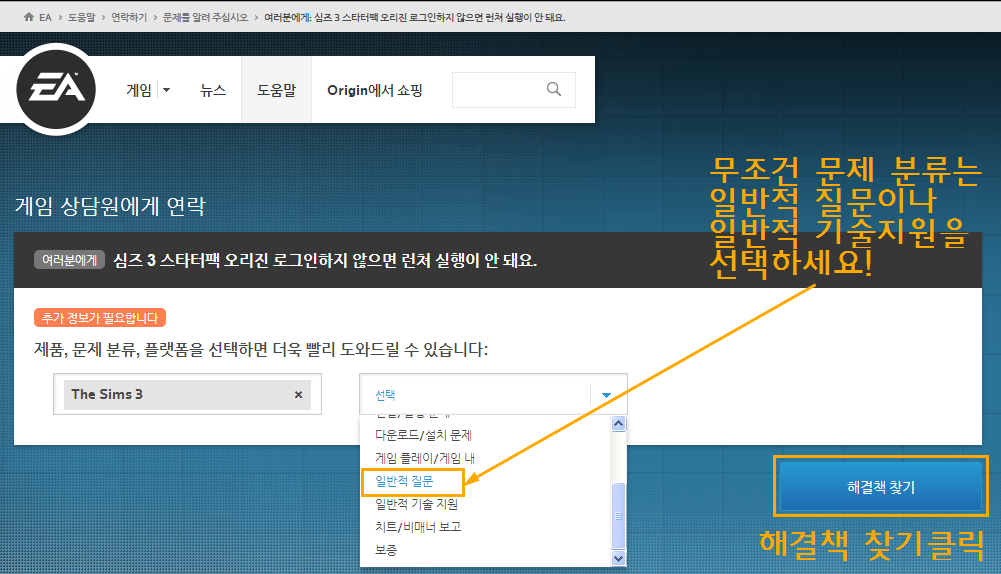The height and width of the screenshot is (574, 1001).
Task: Select 치트/비매너 보고 option
Action: (418, 527)
